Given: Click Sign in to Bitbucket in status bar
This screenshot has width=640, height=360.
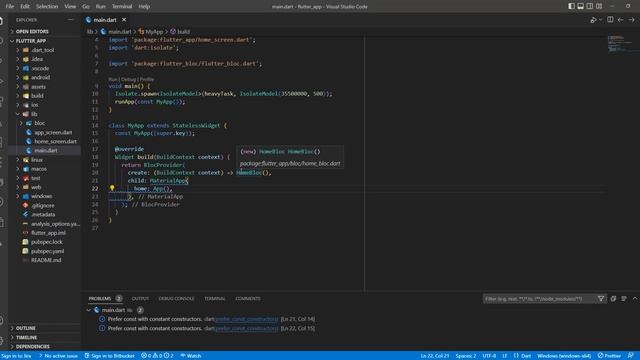Looking at the screenshot, I should 109,356.
